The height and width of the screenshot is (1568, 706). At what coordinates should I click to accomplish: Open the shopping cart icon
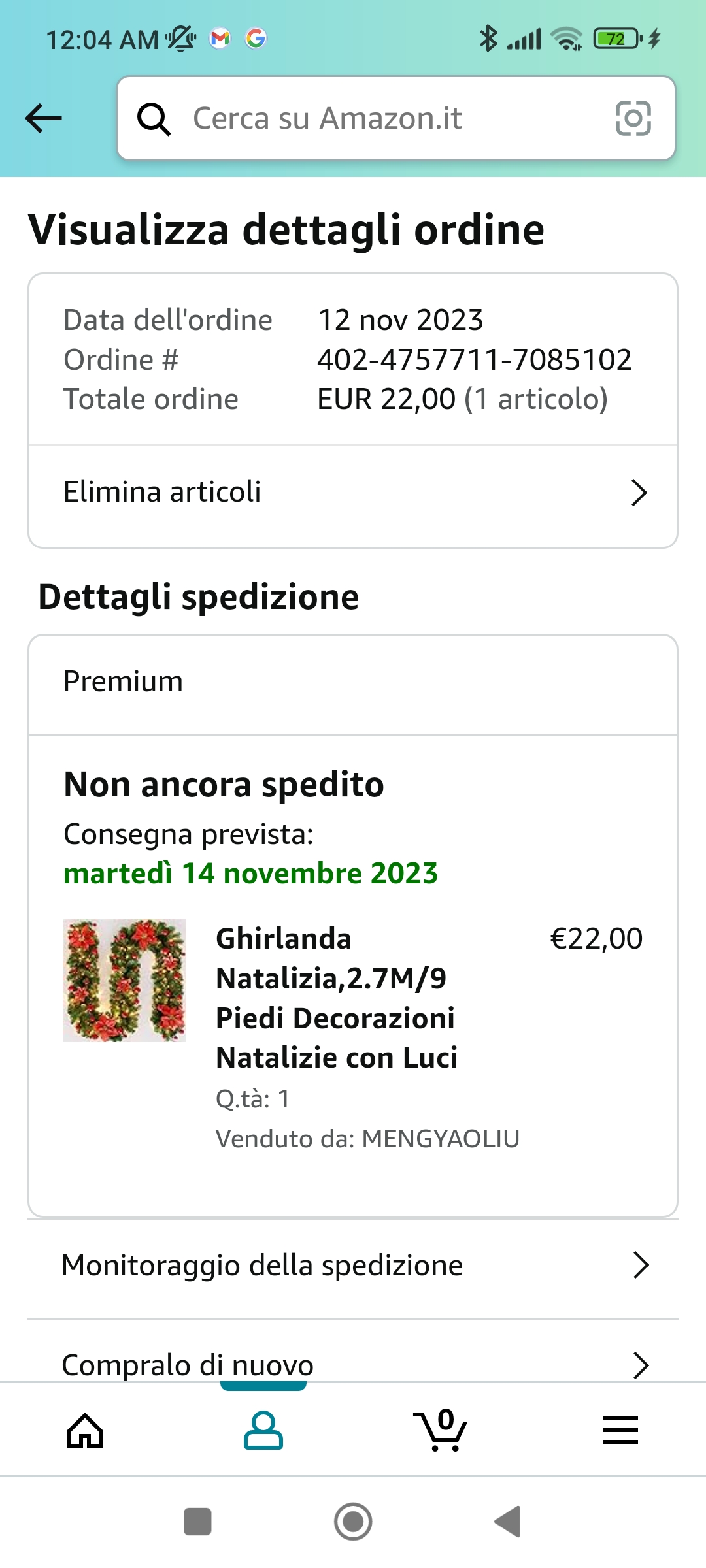(x=441, y=1431)
